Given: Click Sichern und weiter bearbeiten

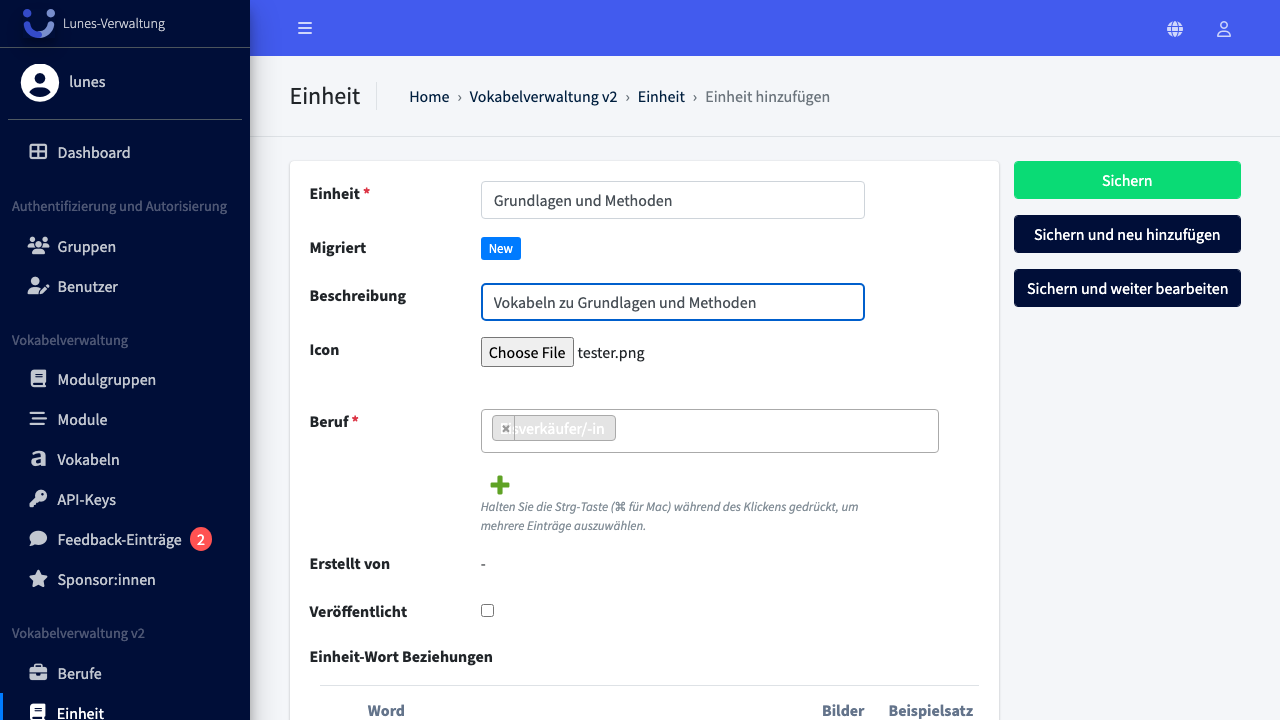Looking at the screenshot, I should [1127, 288].
